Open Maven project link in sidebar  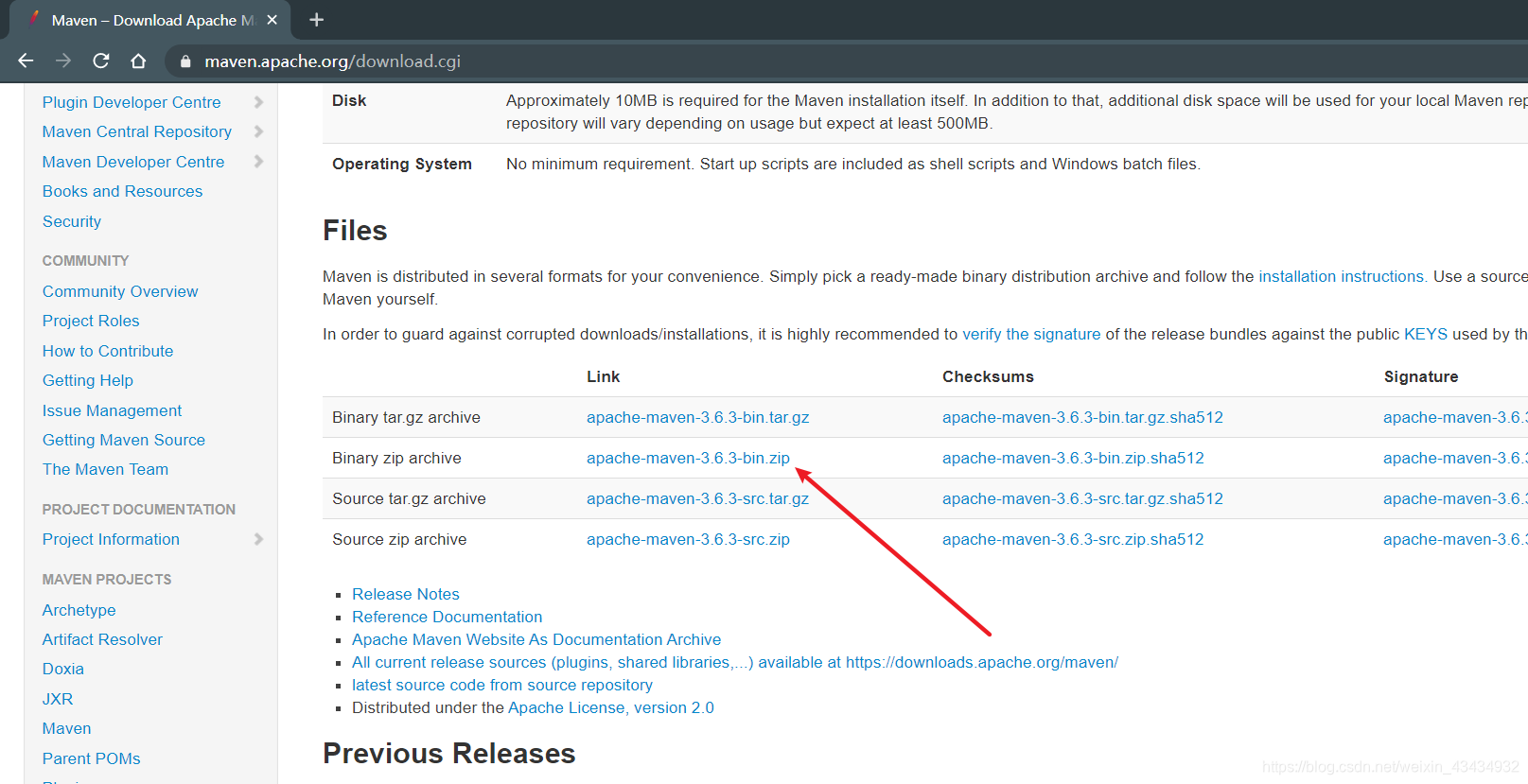(x=67, y=728)
